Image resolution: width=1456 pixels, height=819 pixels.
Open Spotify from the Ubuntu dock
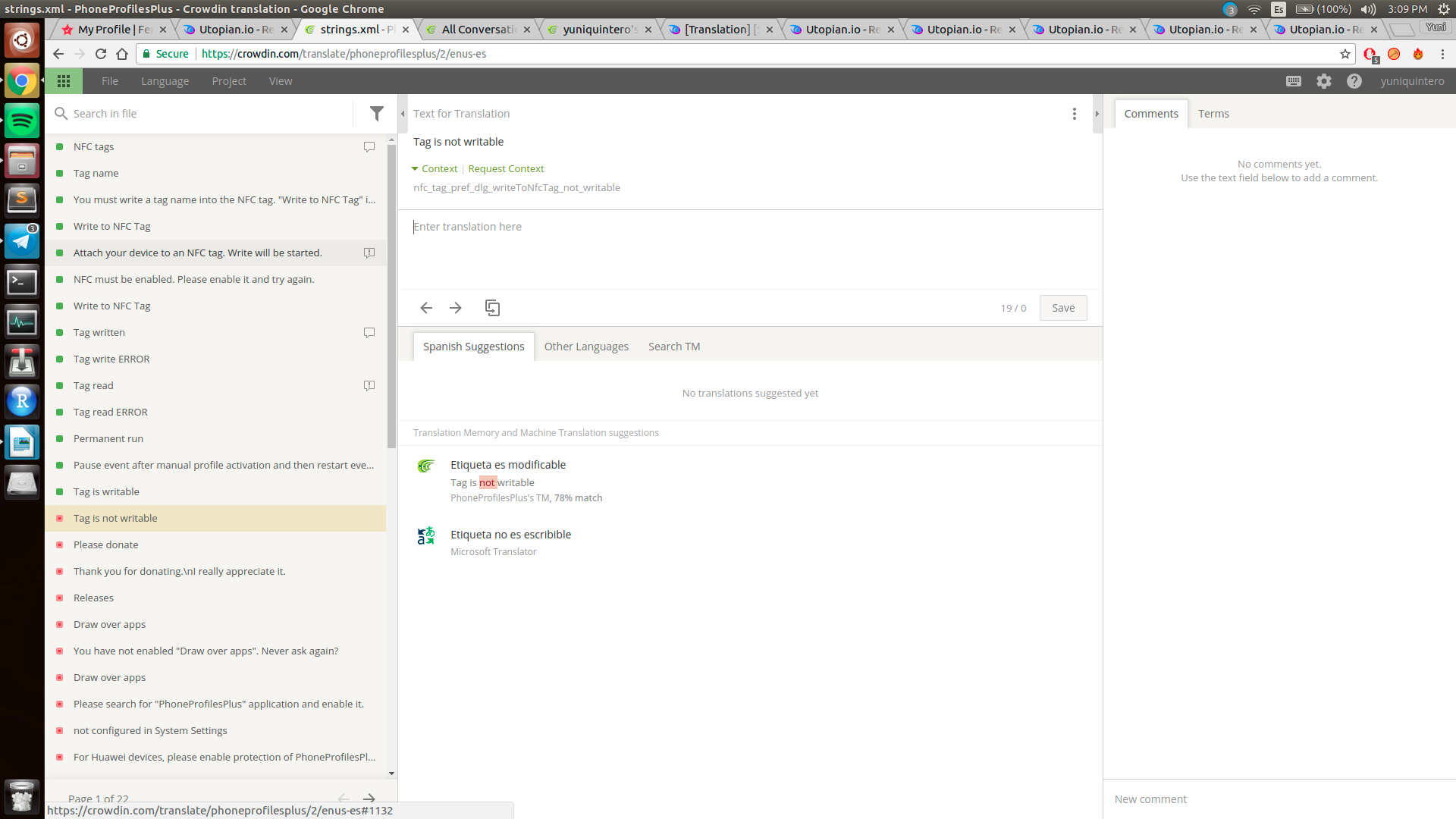pos(22,121)
